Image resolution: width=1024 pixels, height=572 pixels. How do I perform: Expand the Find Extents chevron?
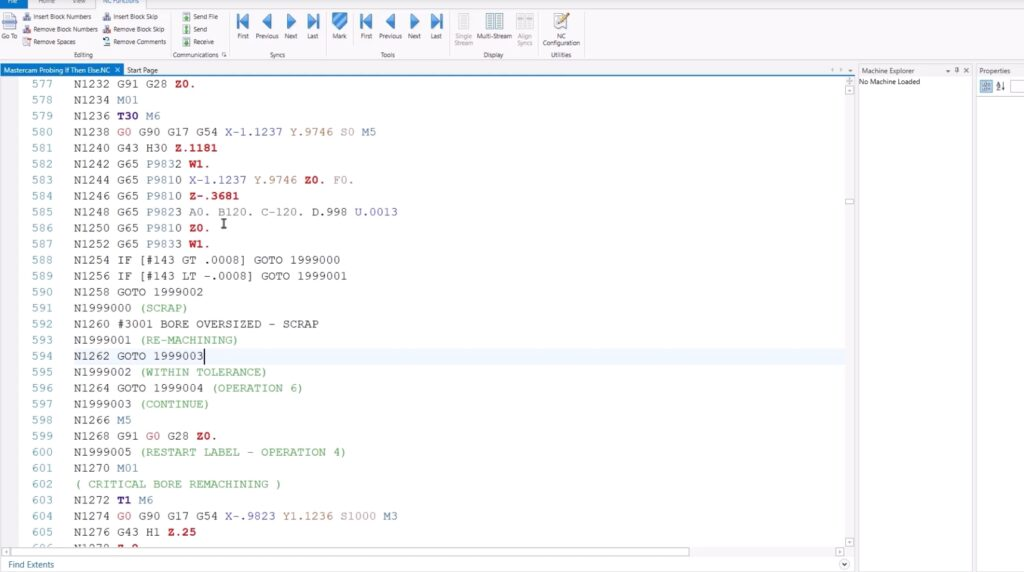coord(844,564)
